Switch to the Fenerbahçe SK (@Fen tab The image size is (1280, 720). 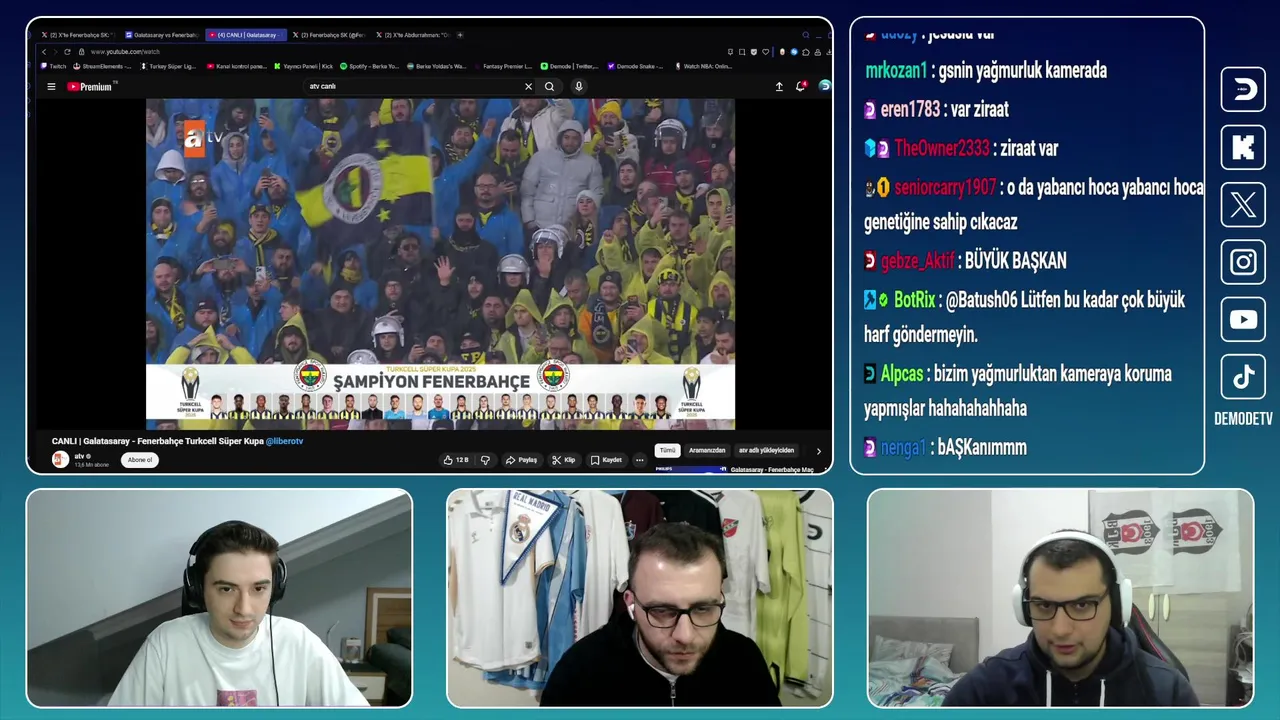point(330,35)
